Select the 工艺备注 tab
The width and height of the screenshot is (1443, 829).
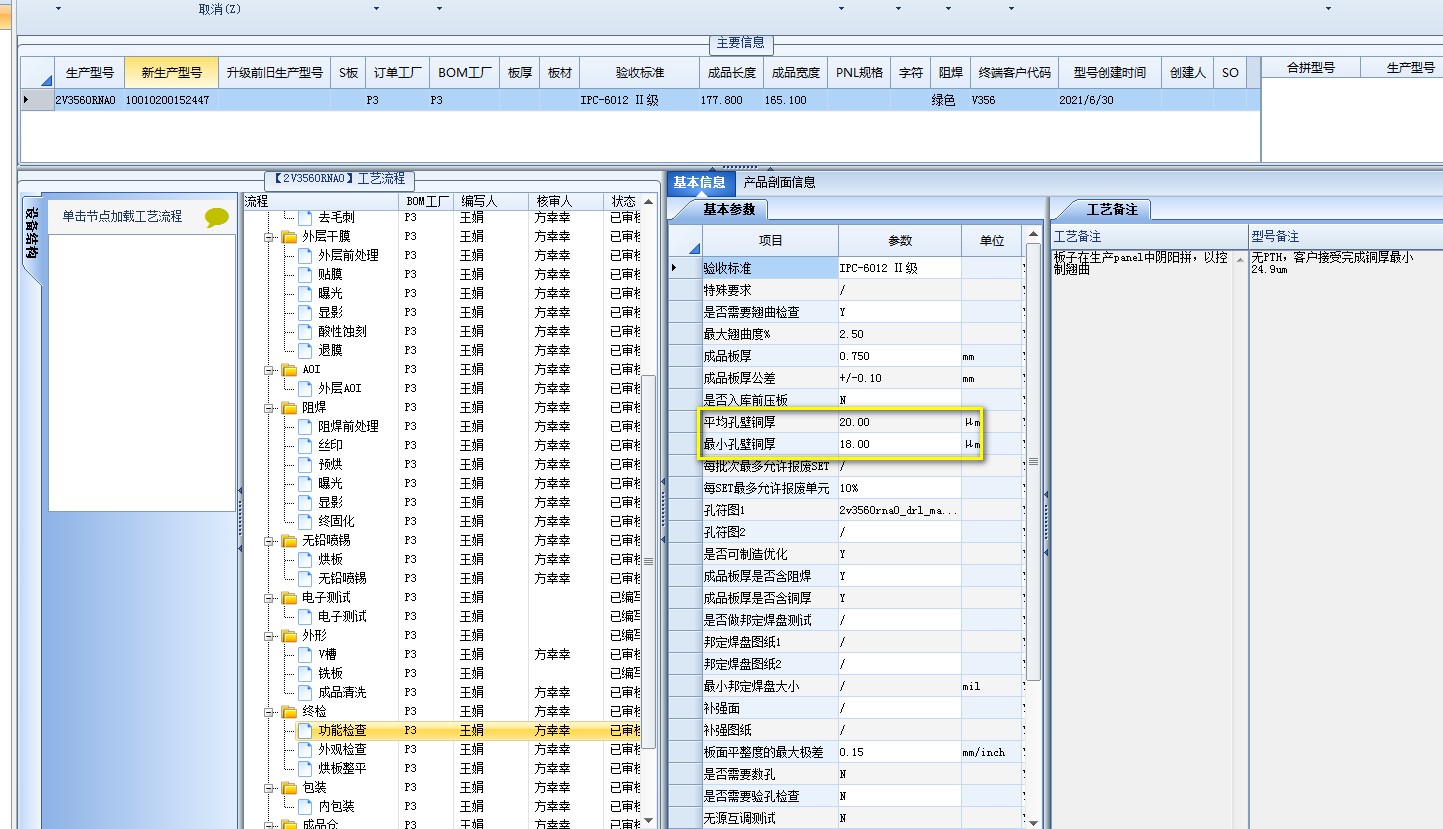point(1112,210)
